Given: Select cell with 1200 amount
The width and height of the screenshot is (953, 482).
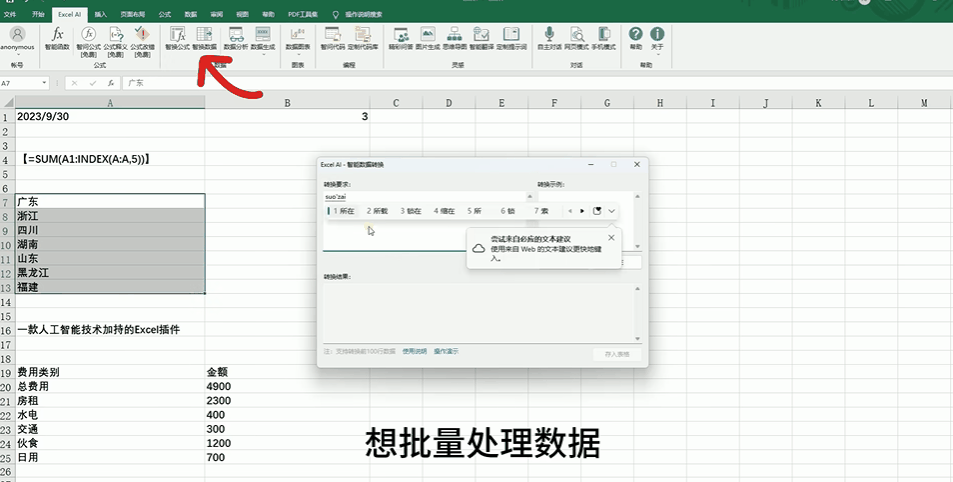Looking at the screenshot, I should coord(287,443).
